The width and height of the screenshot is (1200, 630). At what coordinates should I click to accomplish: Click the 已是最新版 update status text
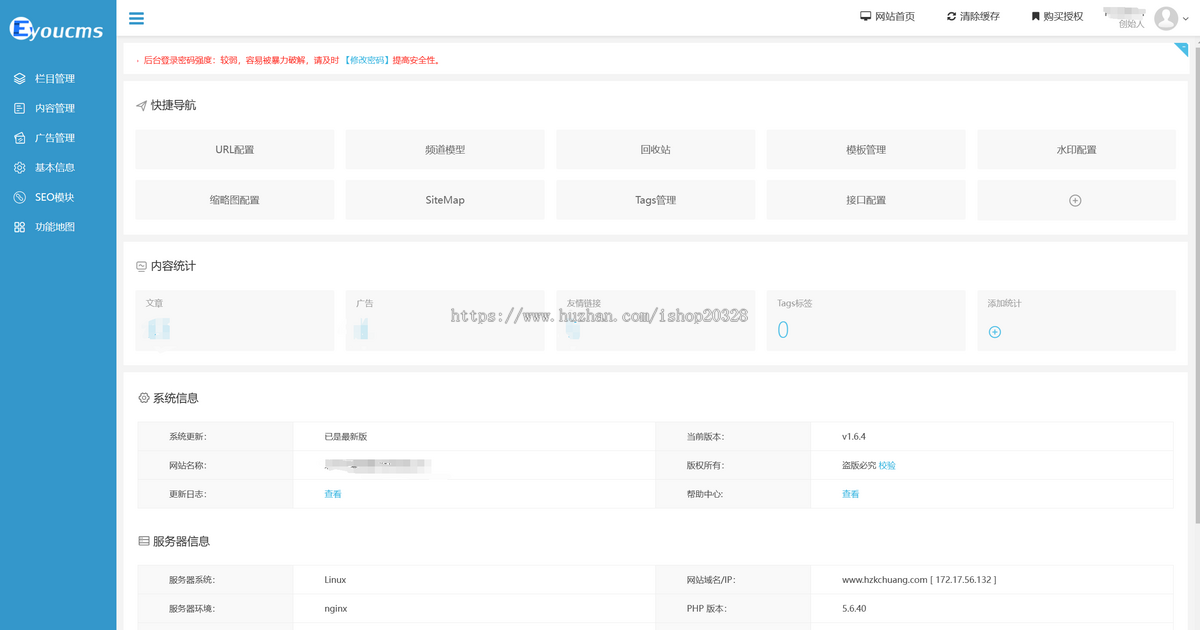(346, 437)
